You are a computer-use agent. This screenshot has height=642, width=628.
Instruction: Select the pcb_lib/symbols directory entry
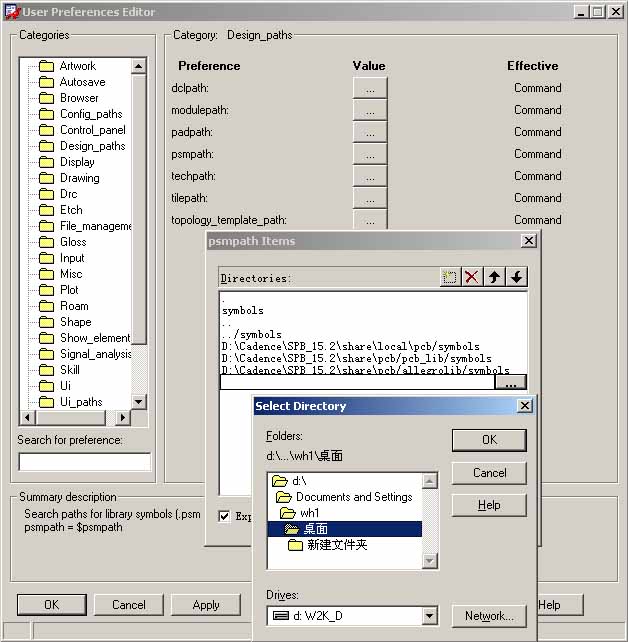pos(357,358)
